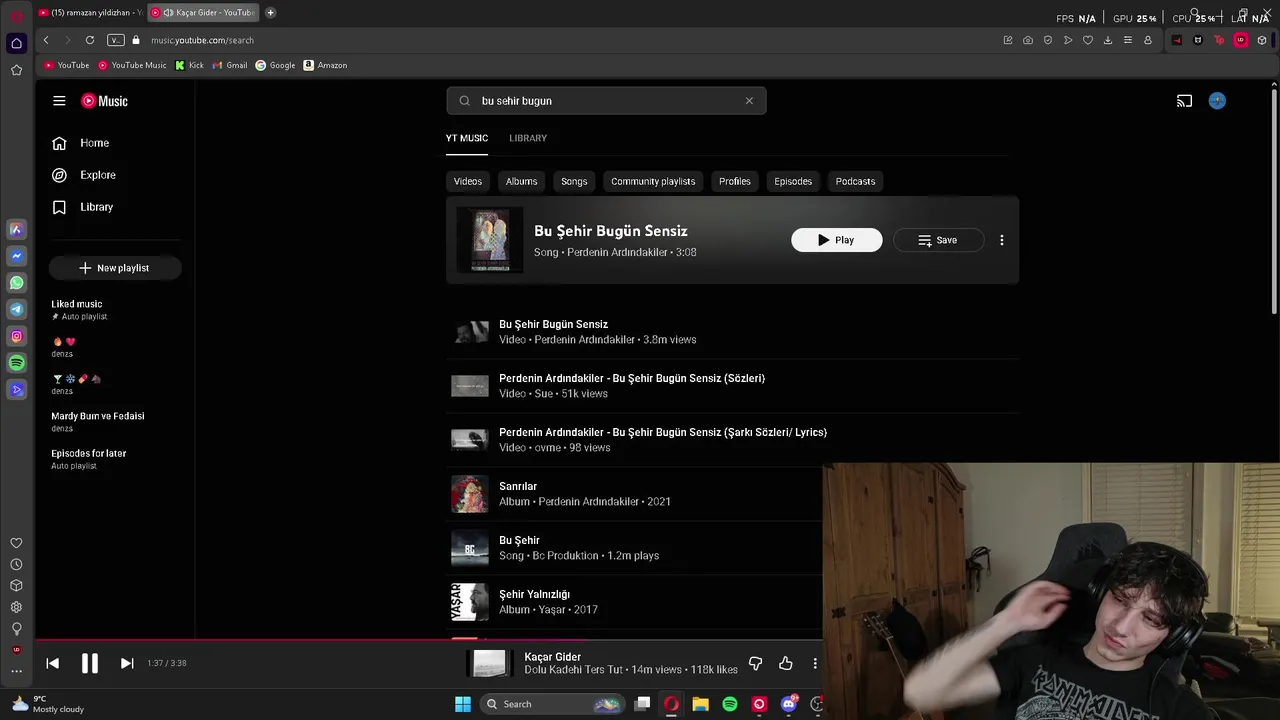Filter results by Albums

click(521, 181)
